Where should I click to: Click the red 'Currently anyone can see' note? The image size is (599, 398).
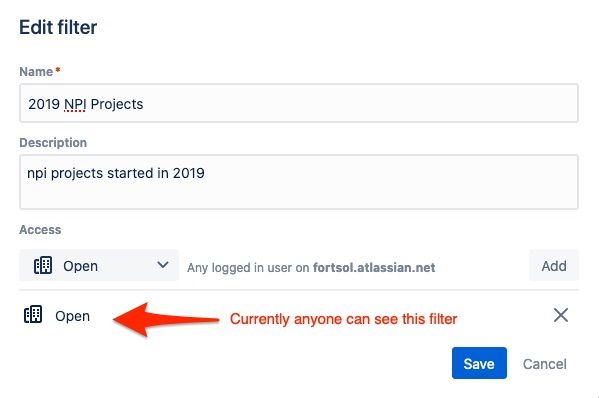(x=343, y=319)
